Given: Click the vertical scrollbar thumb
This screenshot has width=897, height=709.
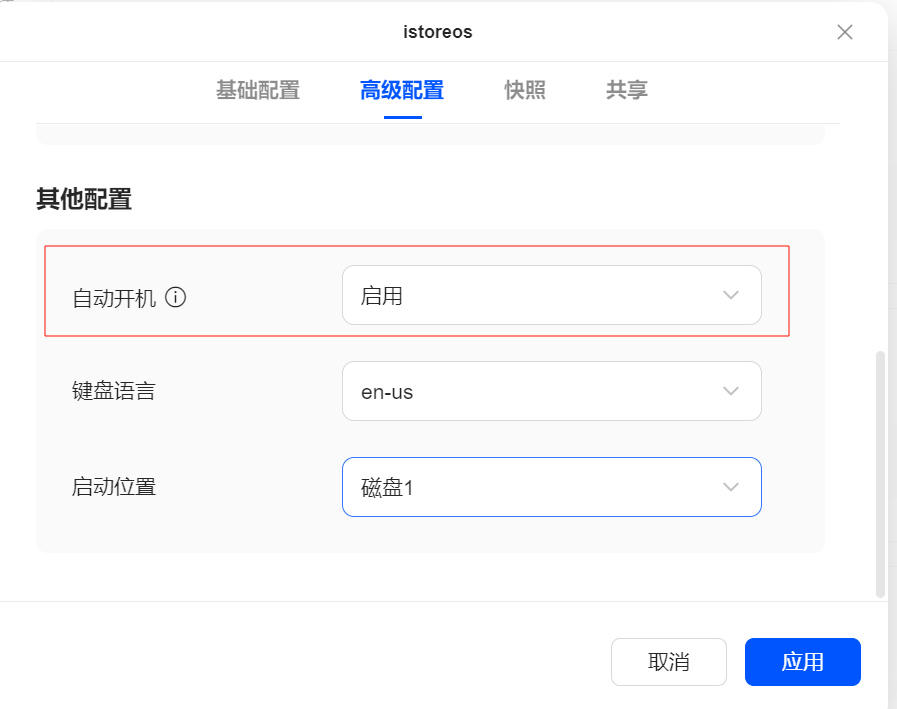Looking at the screenshot, I should point(880,474).
